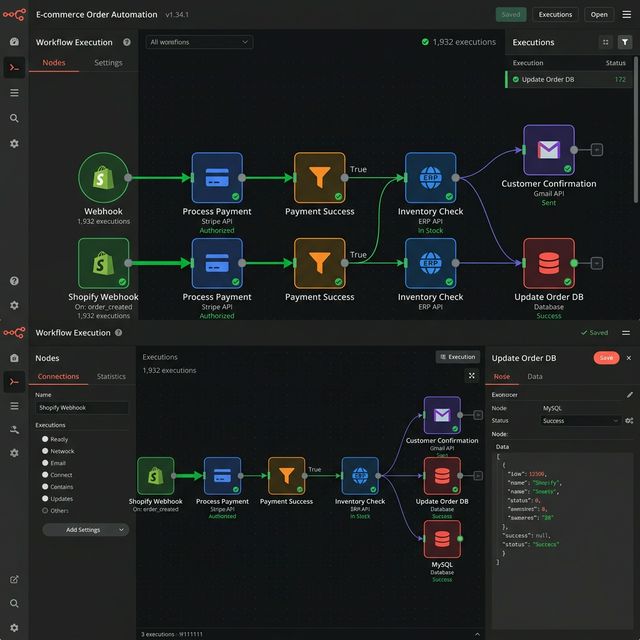640x640 pixels.
Task: Open the Status Success dropdown
Action: pos(580,420)
